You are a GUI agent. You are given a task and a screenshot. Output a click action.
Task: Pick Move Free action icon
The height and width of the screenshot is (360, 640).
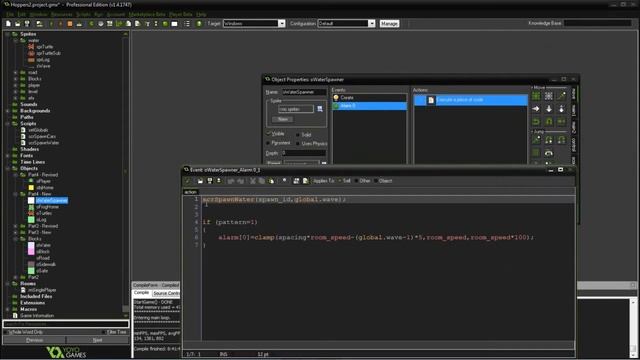click(549, 96)
